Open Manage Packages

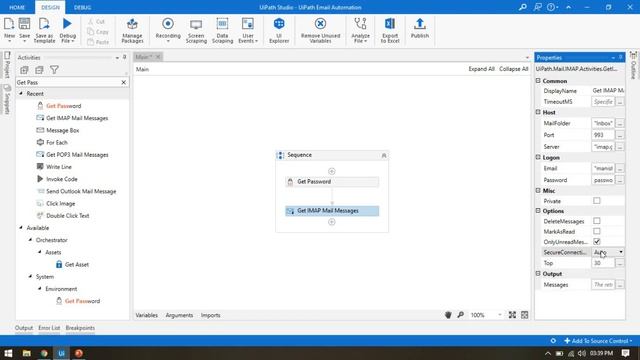click(132, 30)
